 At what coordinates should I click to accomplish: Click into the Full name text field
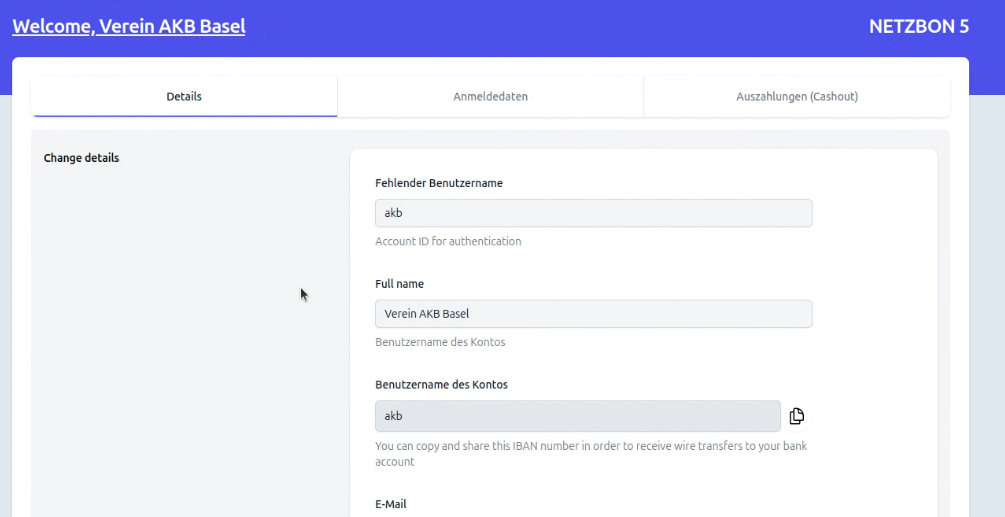pos(593,314)
